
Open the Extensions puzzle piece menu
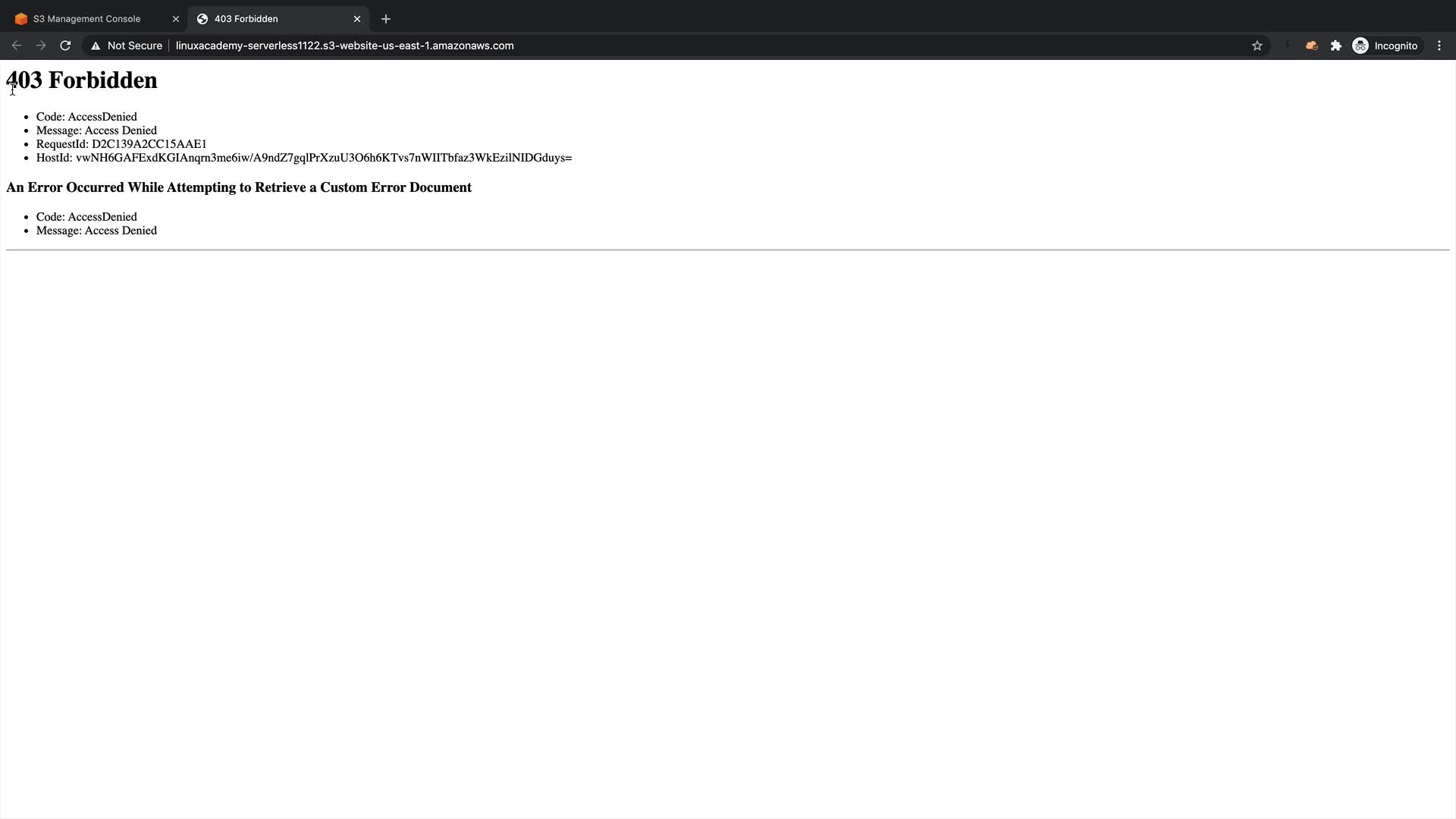[1336, 45]
